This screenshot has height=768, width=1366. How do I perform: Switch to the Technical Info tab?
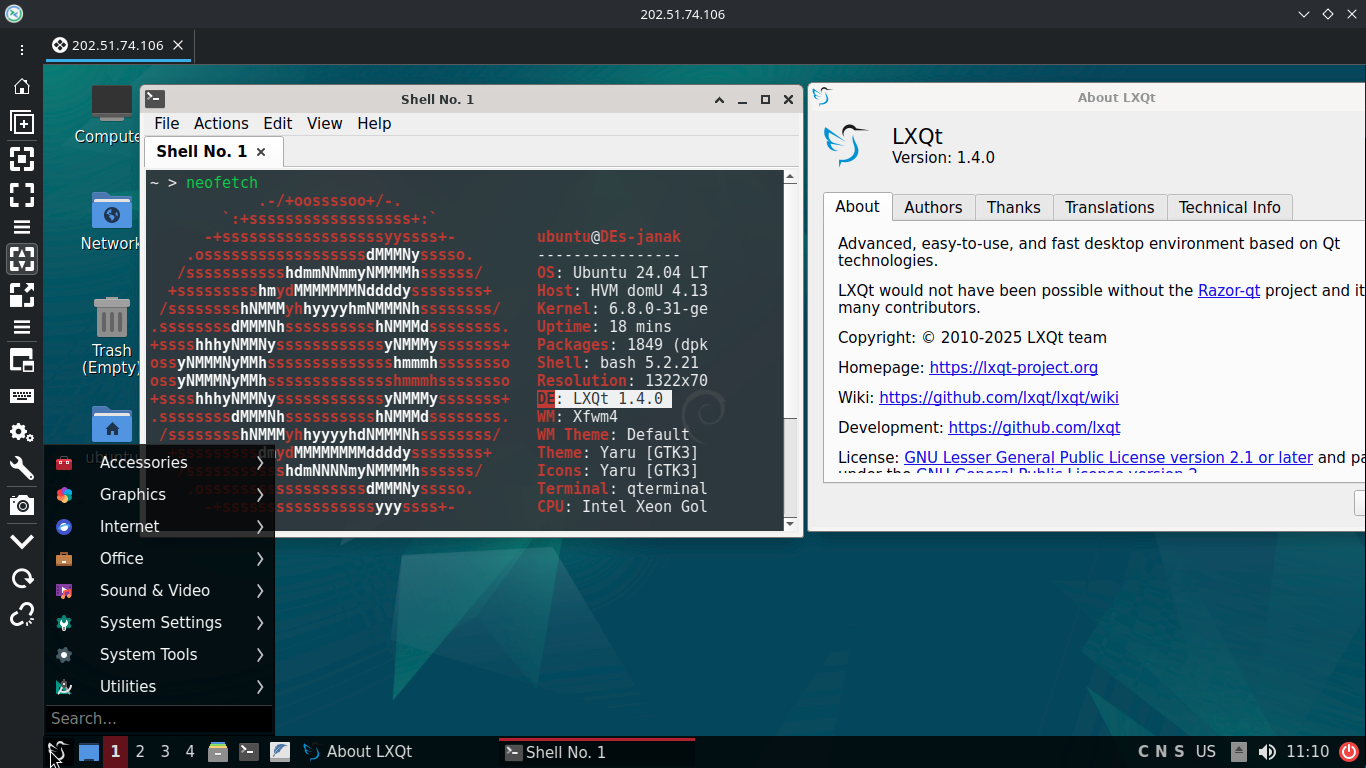(x=1229, y=207)
